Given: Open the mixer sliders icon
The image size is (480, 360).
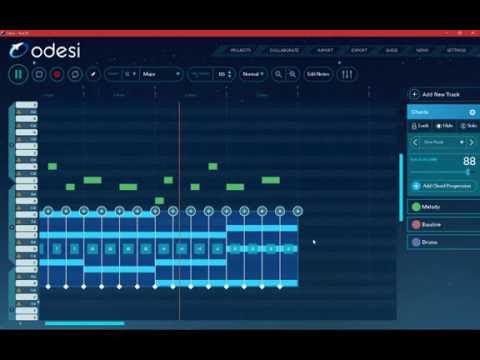Looking at the screenshot, I should tap(347, 74).
